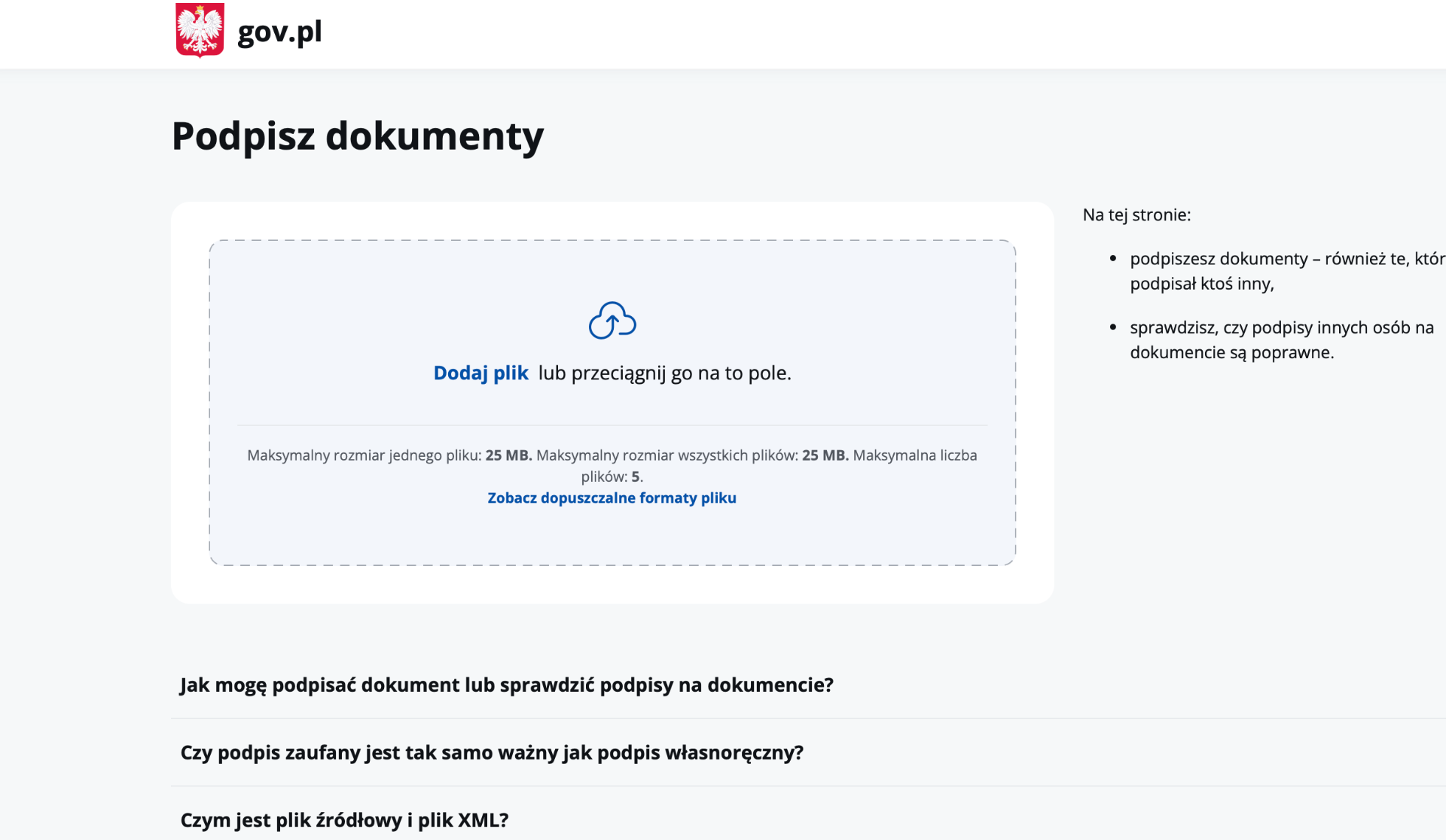Open 'Zobacz dopuszczalne formaty pliku' link

tap(612, 498)
